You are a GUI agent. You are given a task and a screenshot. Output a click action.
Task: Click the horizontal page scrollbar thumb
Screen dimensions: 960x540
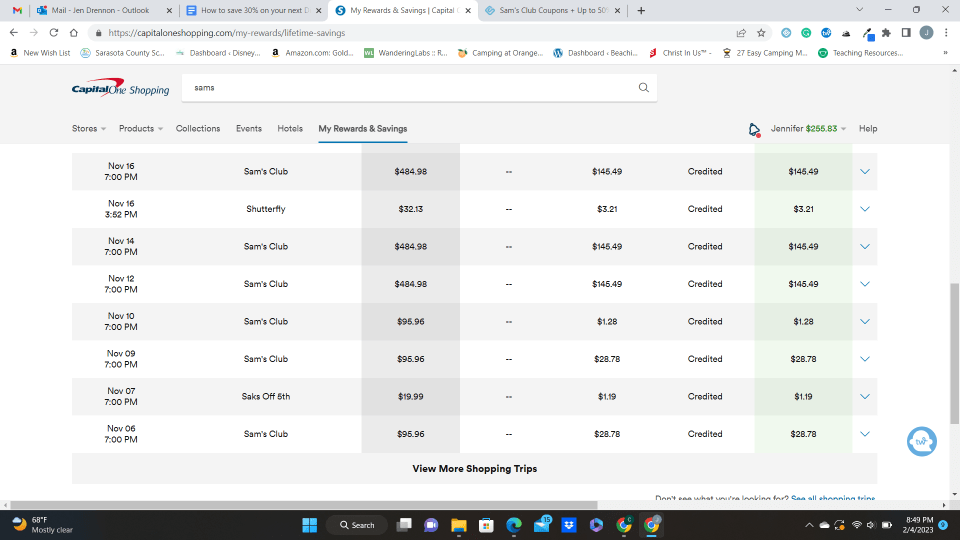[x=304, y=505]
